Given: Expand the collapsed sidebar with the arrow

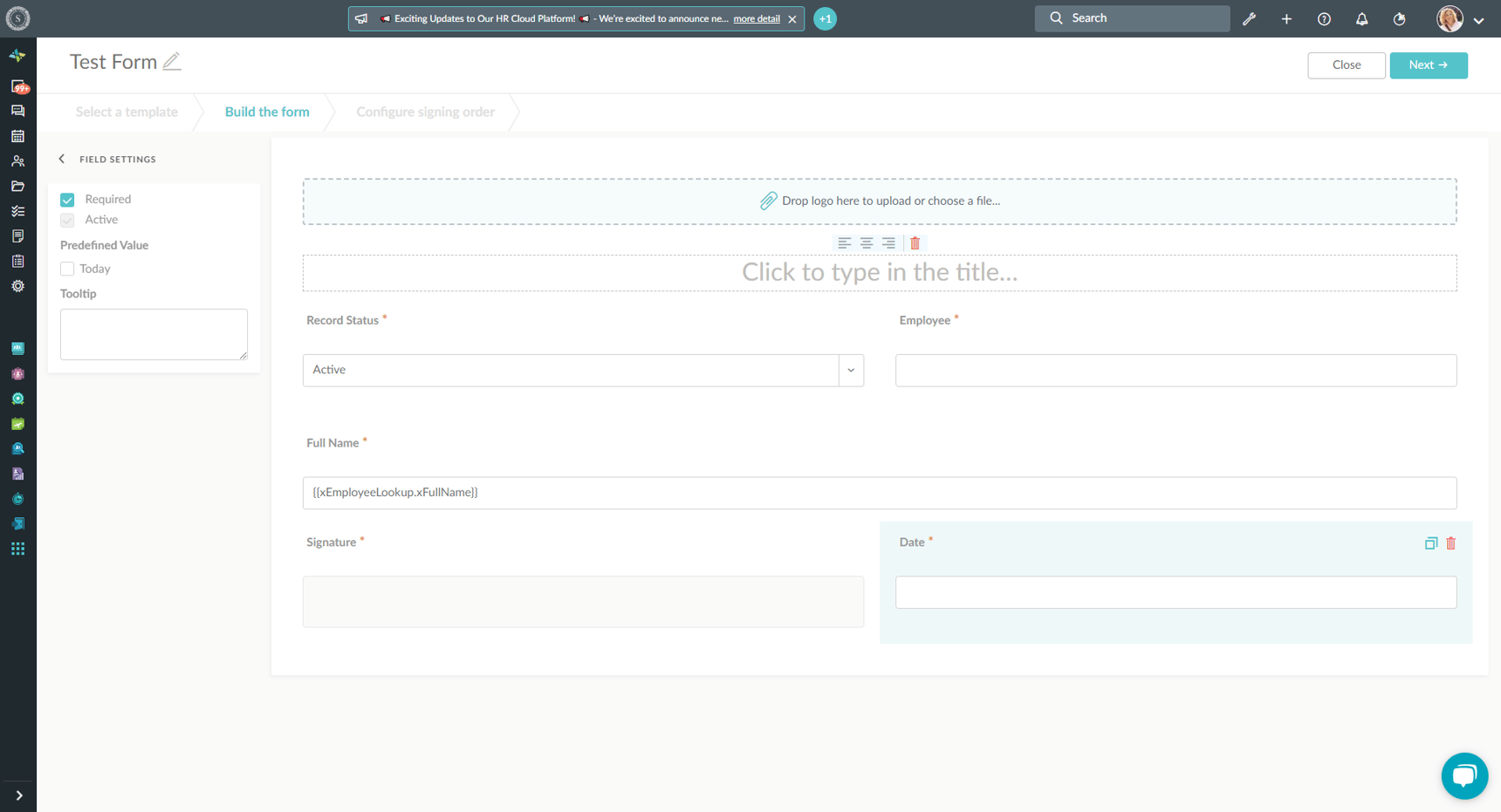Looking at the screenshot, I should 18,795.
